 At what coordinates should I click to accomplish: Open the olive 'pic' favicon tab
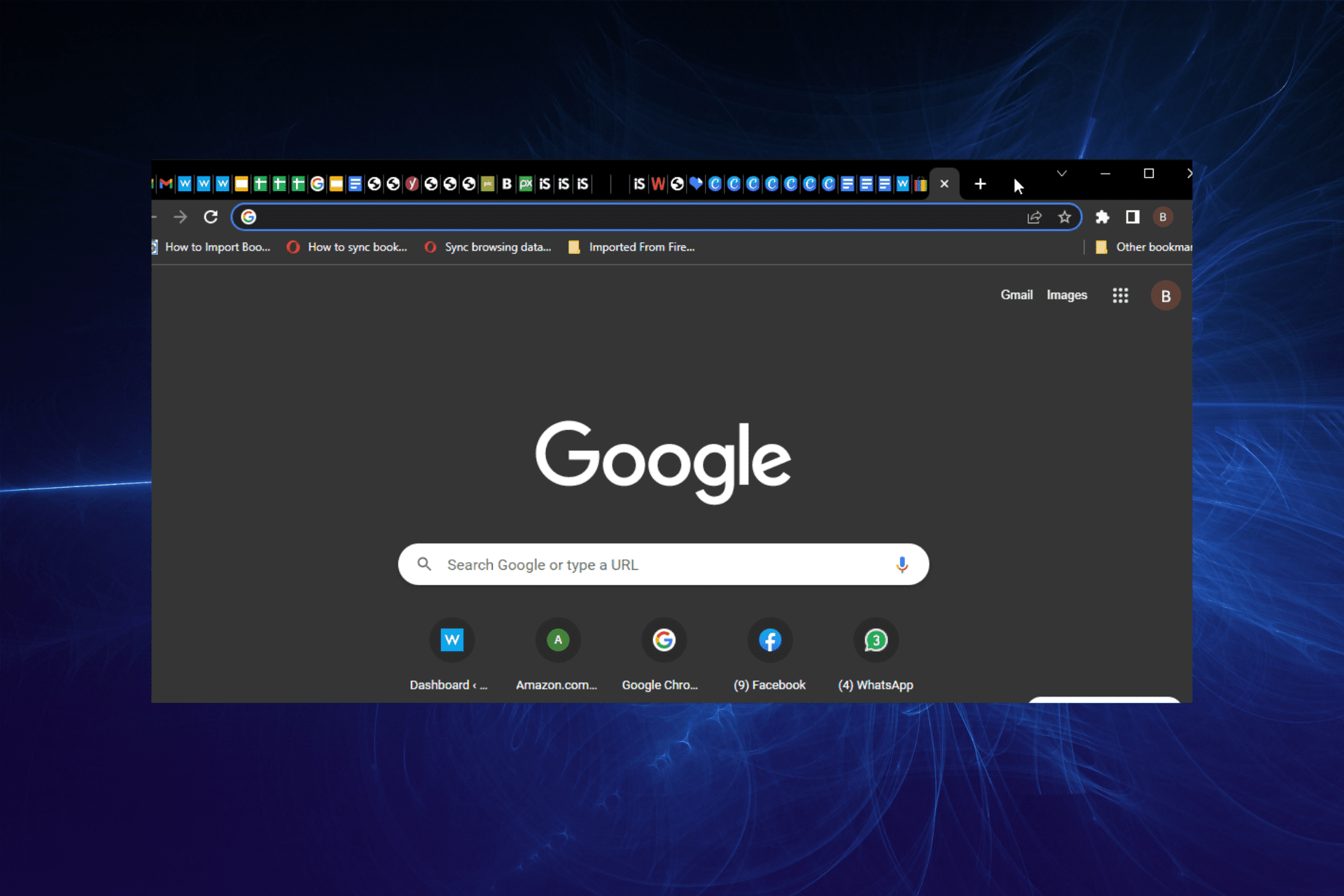tap(488, 184)
